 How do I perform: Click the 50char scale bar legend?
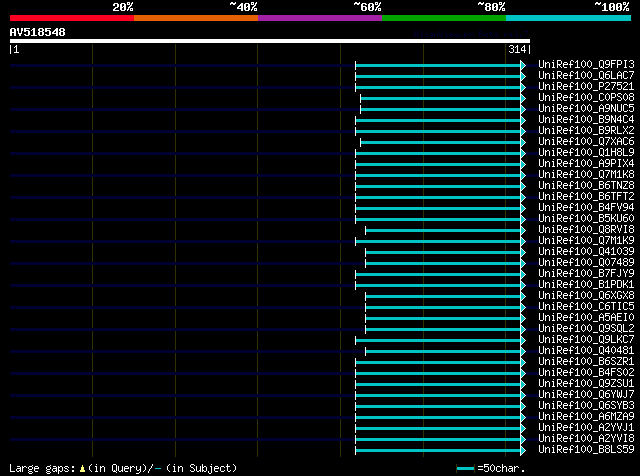(x=491, y=468)
